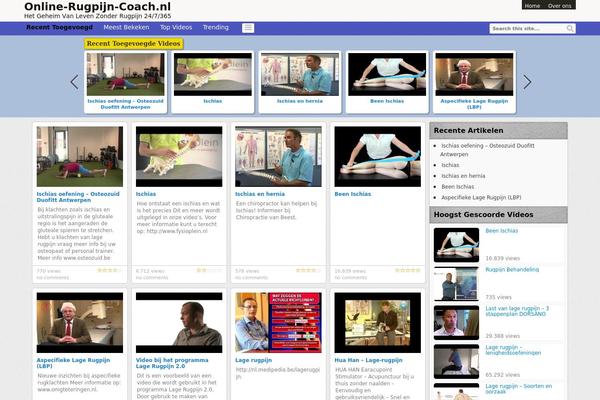Viewport: 600px width, 400px height.
Task: Open sidebar link Lage rugpijn – Soorten en oorzaak
Action: (x=518, y=389)
